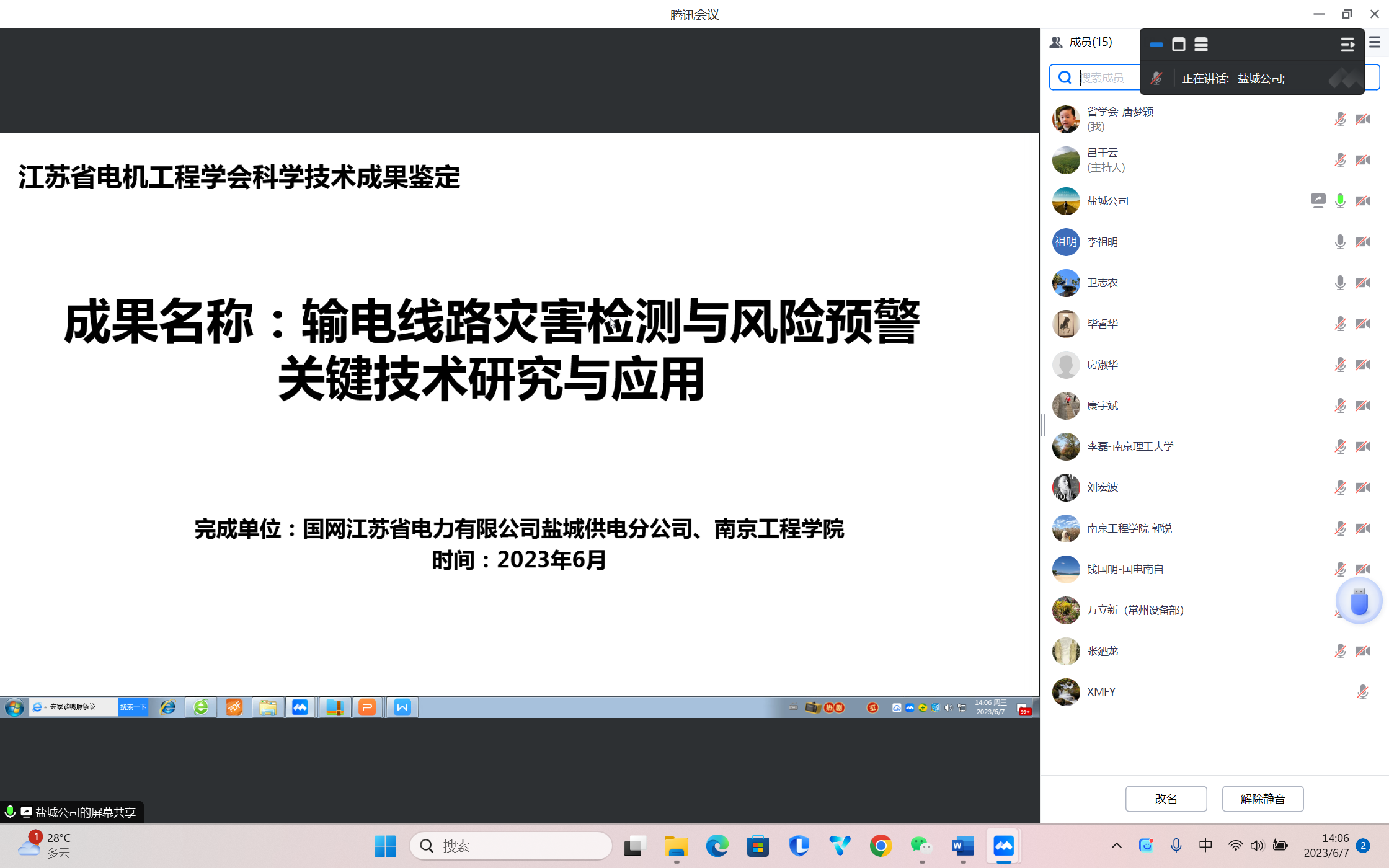Click the camera-off icon for 康宇斌
The image size is (1389, 868).
click(1363, 405)
